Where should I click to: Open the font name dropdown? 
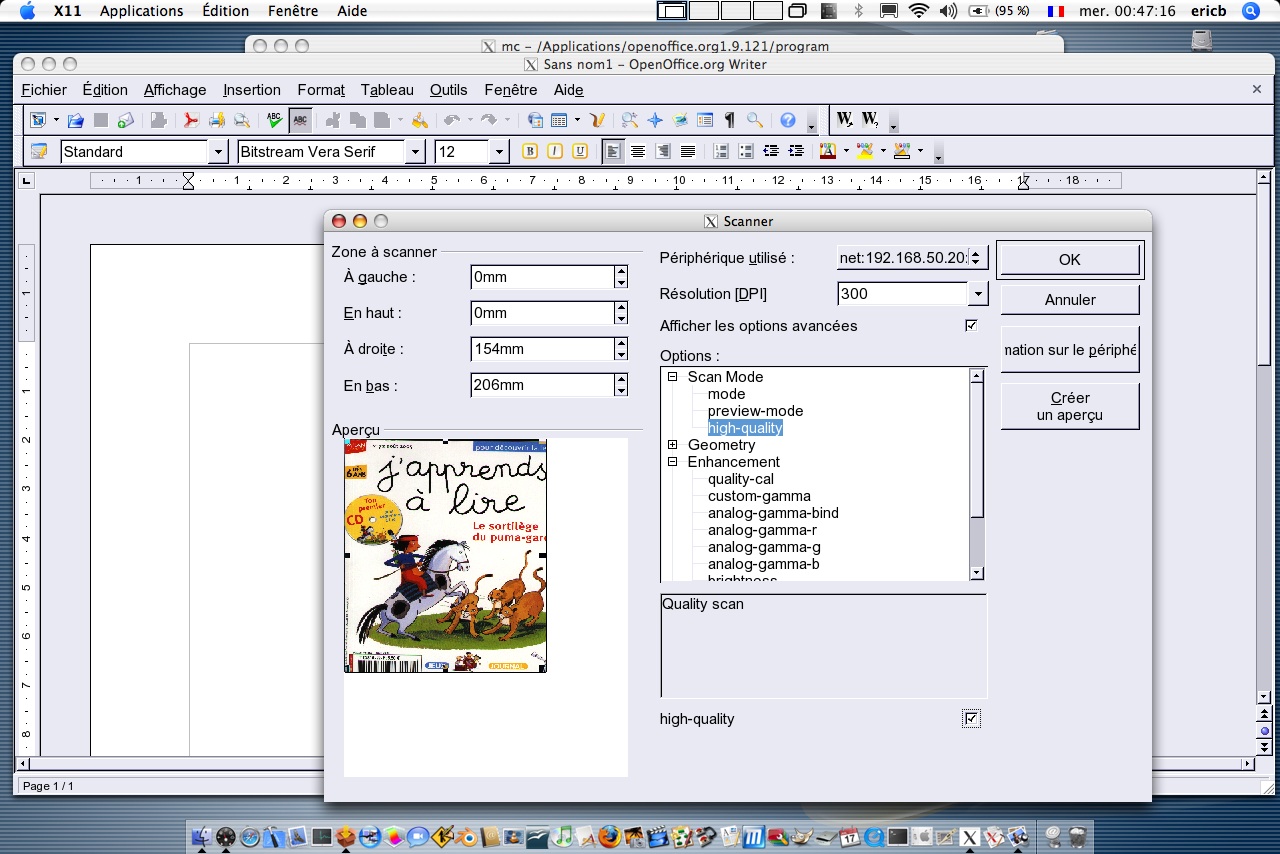[415, 152]
